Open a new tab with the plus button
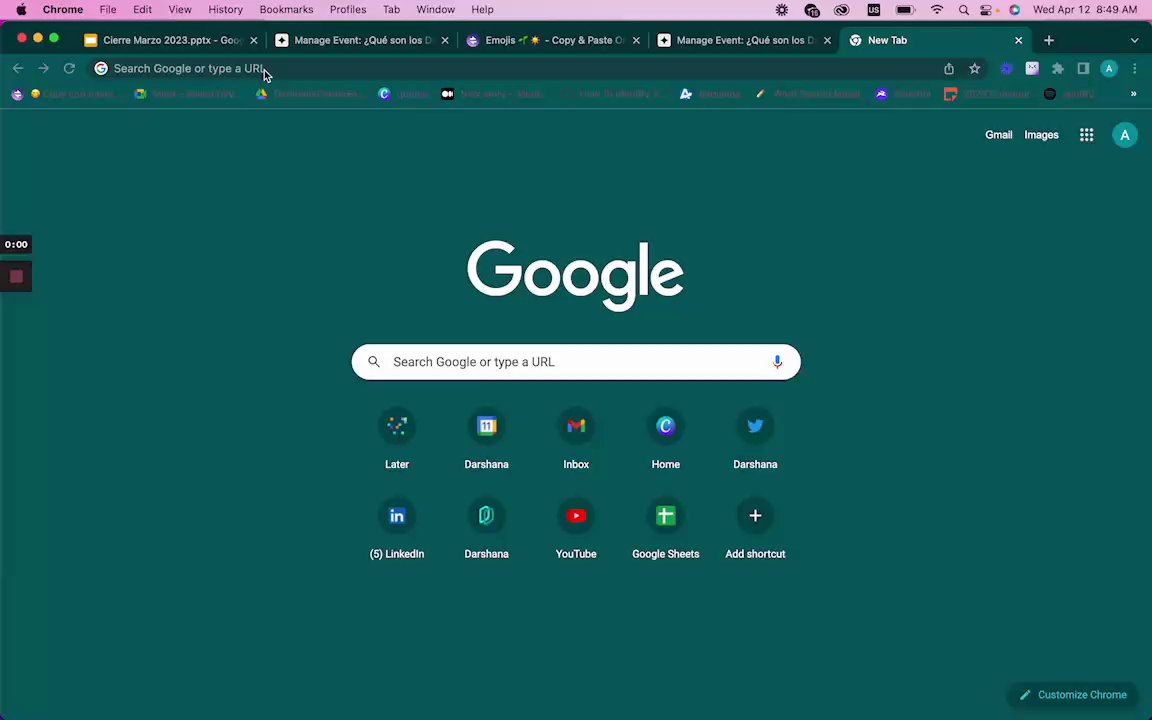This screenshot has width=1152, height=720. pos(1049,40)
